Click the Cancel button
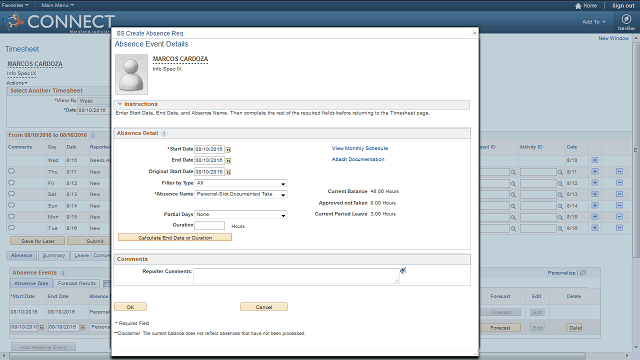Screen dimensions: 640x360 tap(264, 307)
